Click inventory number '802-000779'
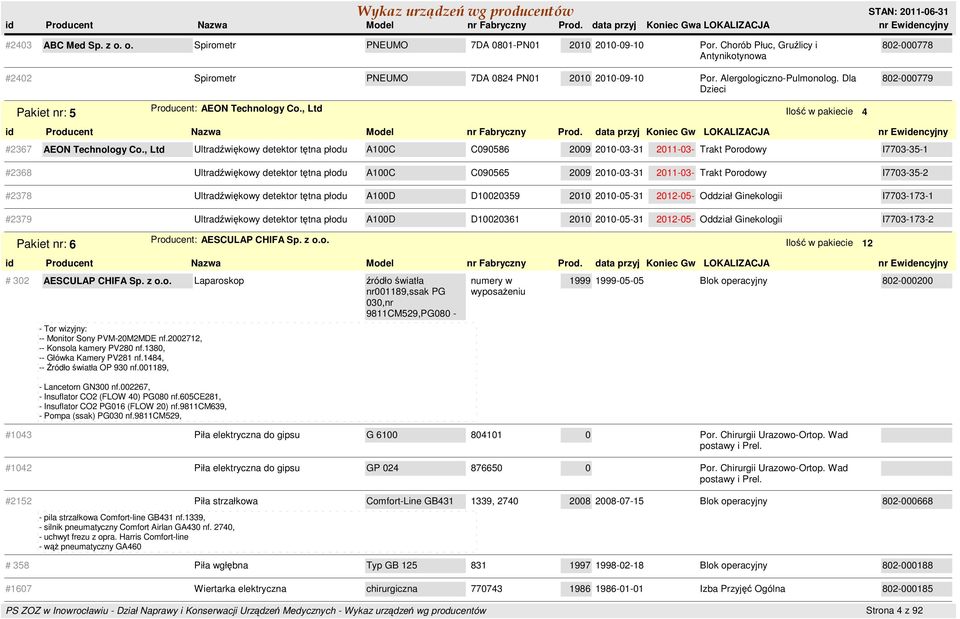 [916, 78]
